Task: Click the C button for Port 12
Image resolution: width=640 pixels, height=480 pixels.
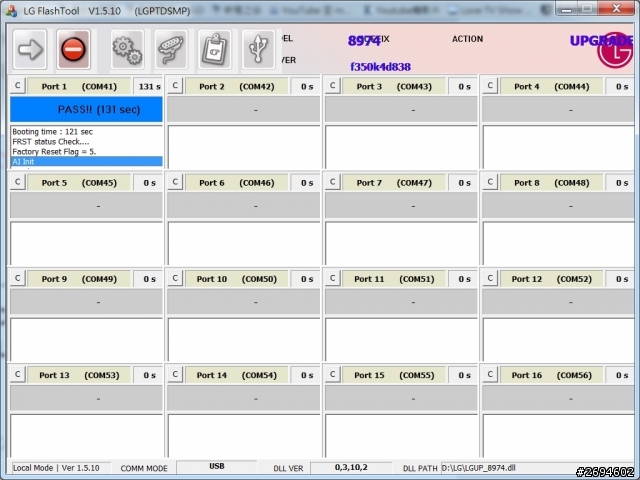Action: coord(490,278)
